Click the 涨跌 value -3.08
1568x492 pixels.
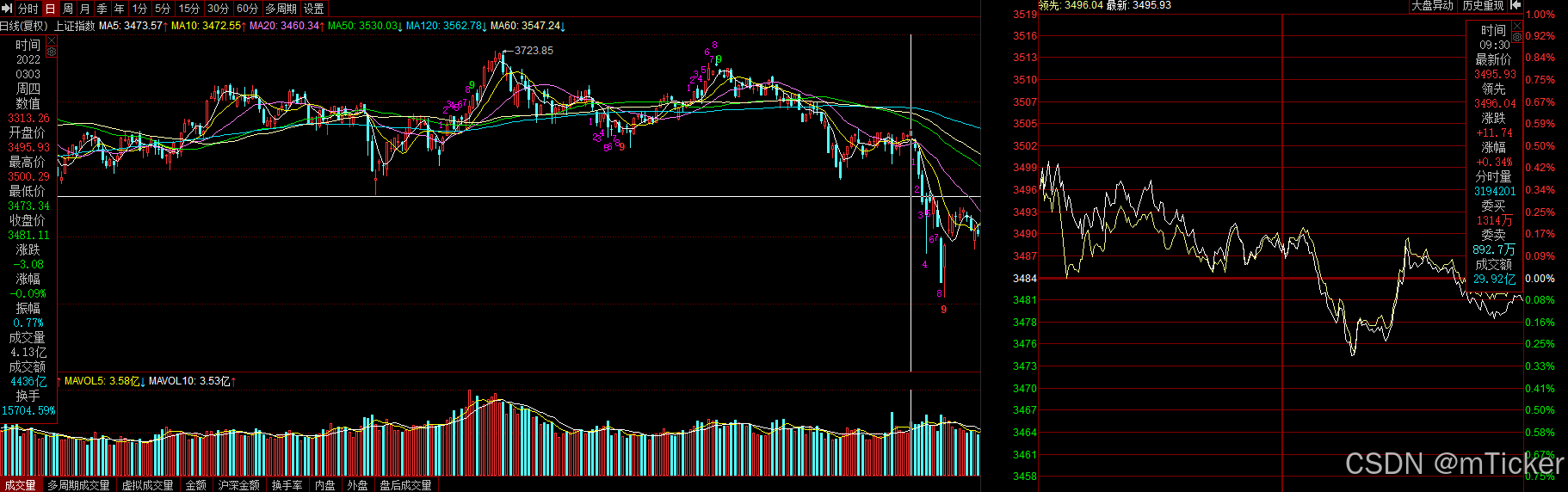pos(28,264)
